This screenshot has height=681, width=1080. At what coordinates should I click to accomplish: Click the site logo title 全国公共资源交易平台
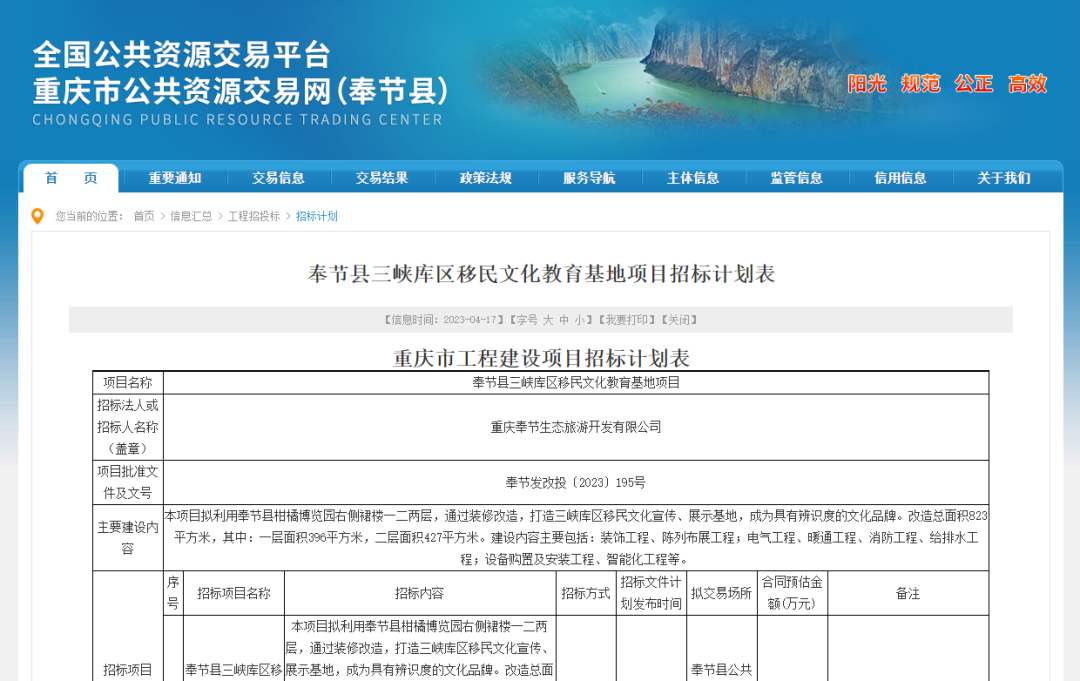182,55
